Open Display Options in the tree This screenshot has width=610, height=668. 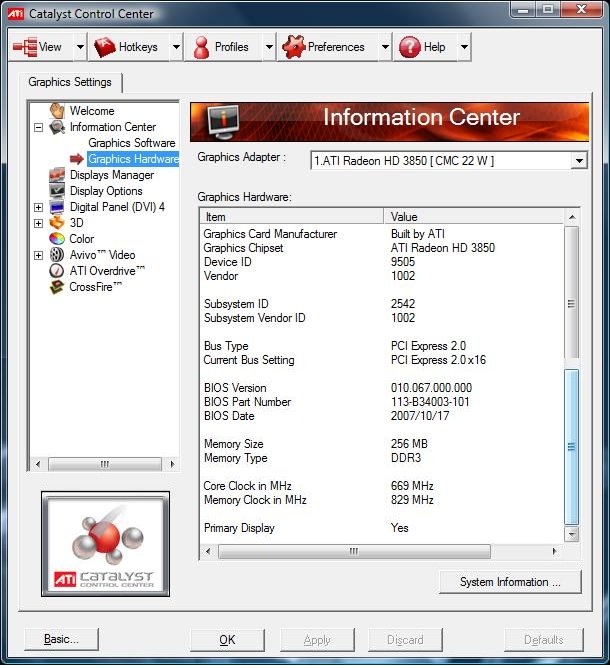pyautogui.click(x=106, y=191)
